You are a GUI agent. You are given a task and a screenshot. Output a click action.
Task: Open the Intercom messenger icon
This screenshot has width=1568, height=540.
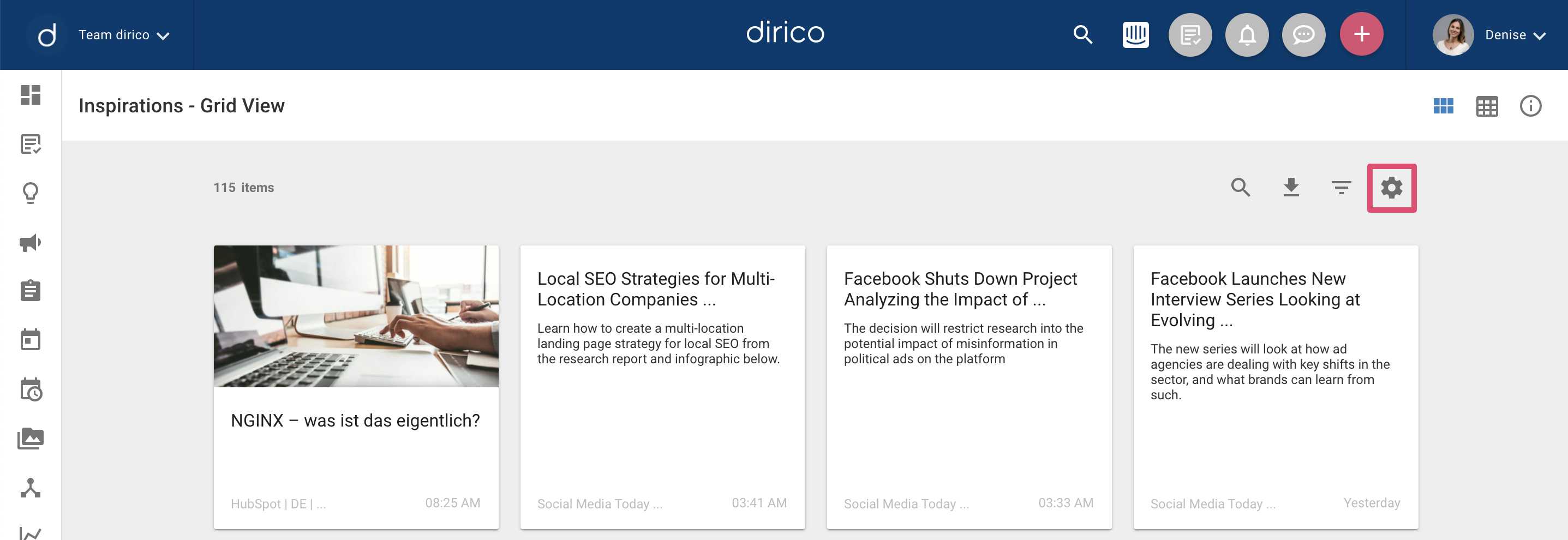pos(1135,35)
